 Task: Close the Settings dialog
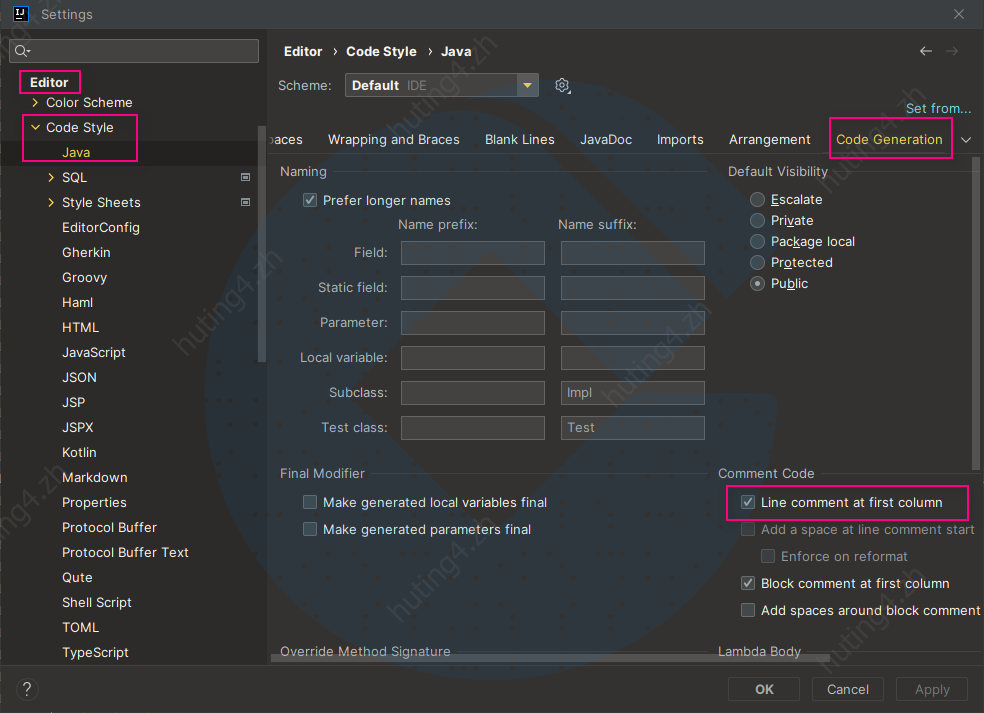point(958,14)
